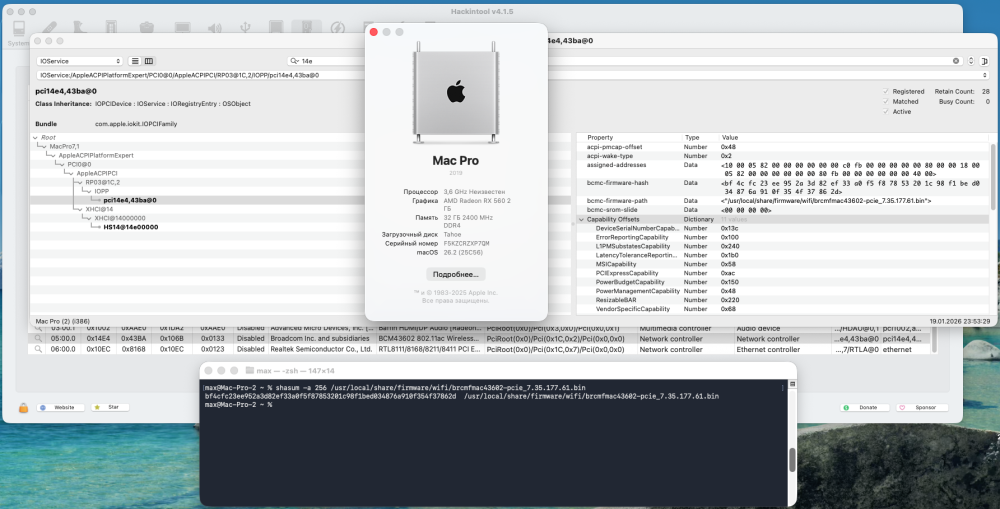The width and height of the screenshot is (1000, 509).
Task: Click the search result up/down stepper
Action: [x=971, y=61]
